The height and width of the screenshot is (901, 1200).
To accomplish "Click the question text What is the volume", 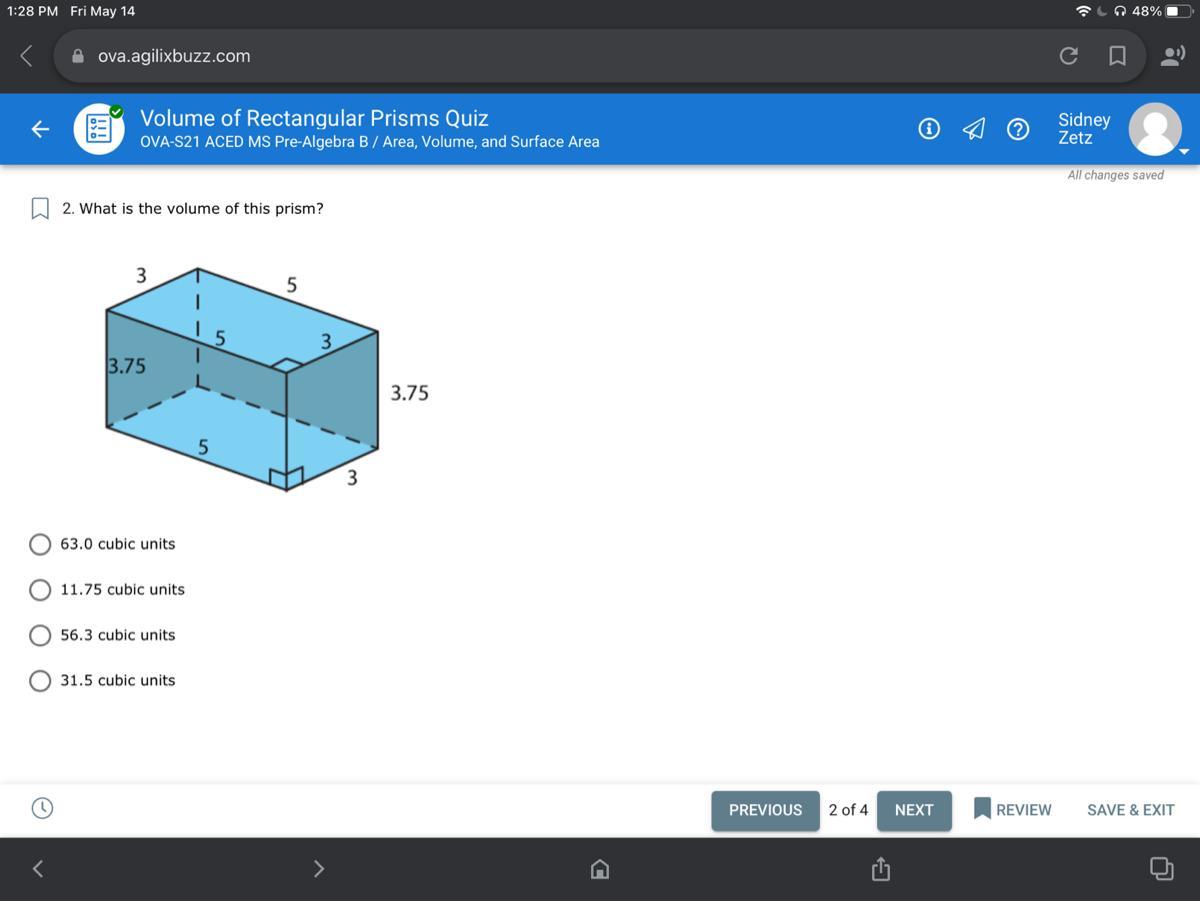I will coord(201,209).
